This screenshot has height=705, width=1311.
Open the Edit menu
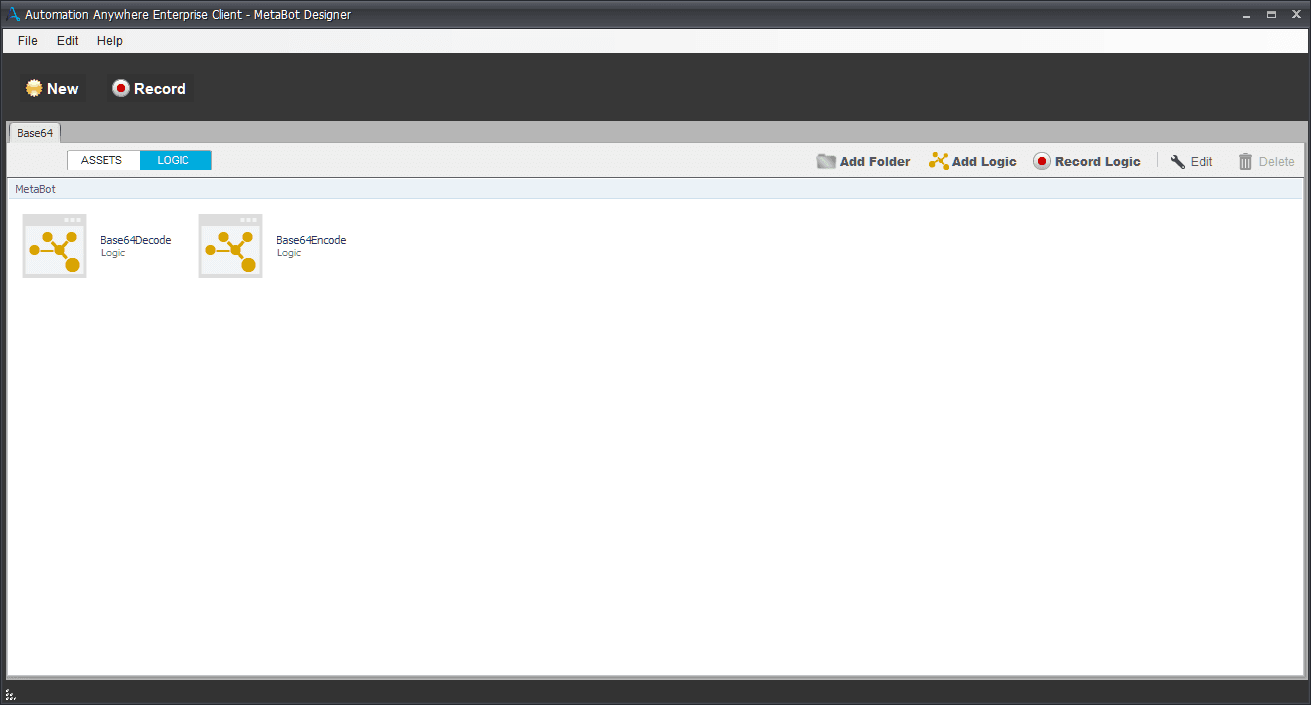pyautogui.click(x=67, y=41)
